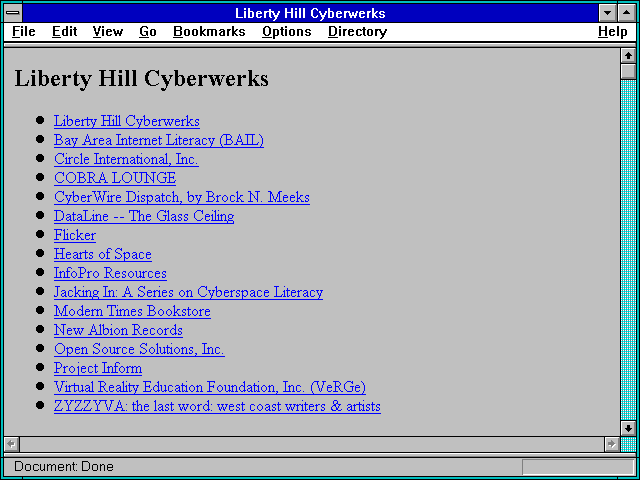Visit Virtual Reality Education Foundation (VeRGe) link
640x480 pixels.
pos(210,387)
